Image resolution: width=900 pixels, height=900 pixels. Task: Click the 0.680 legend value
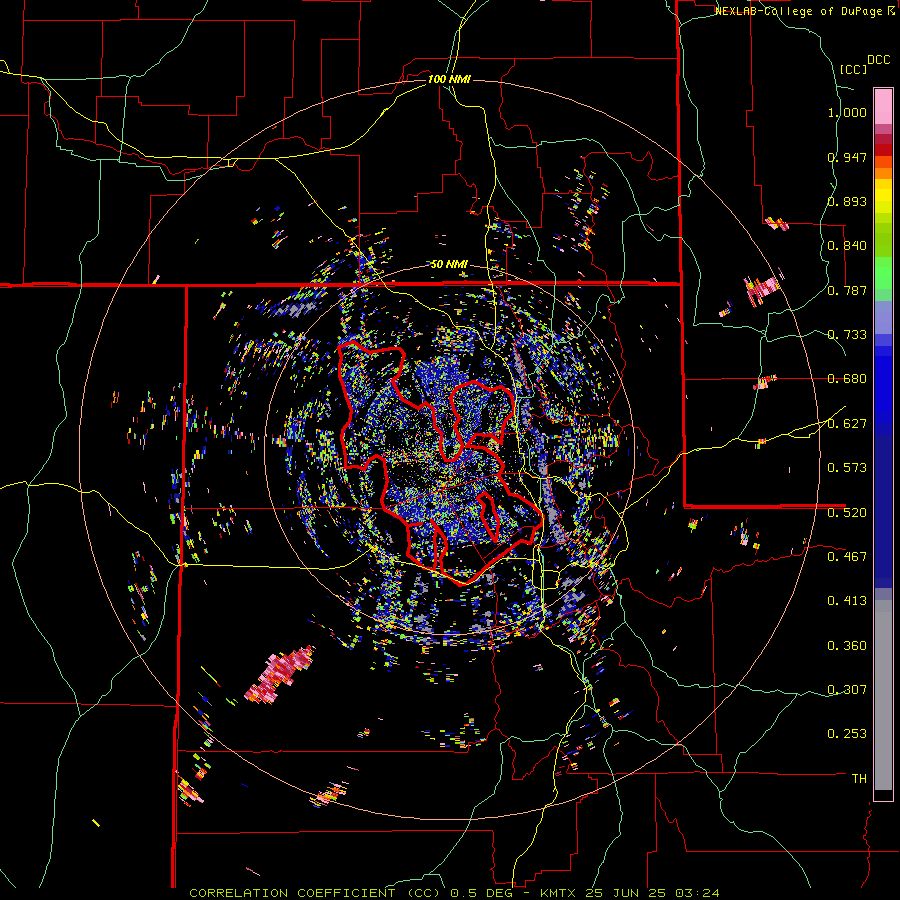[x=847, y=379]
